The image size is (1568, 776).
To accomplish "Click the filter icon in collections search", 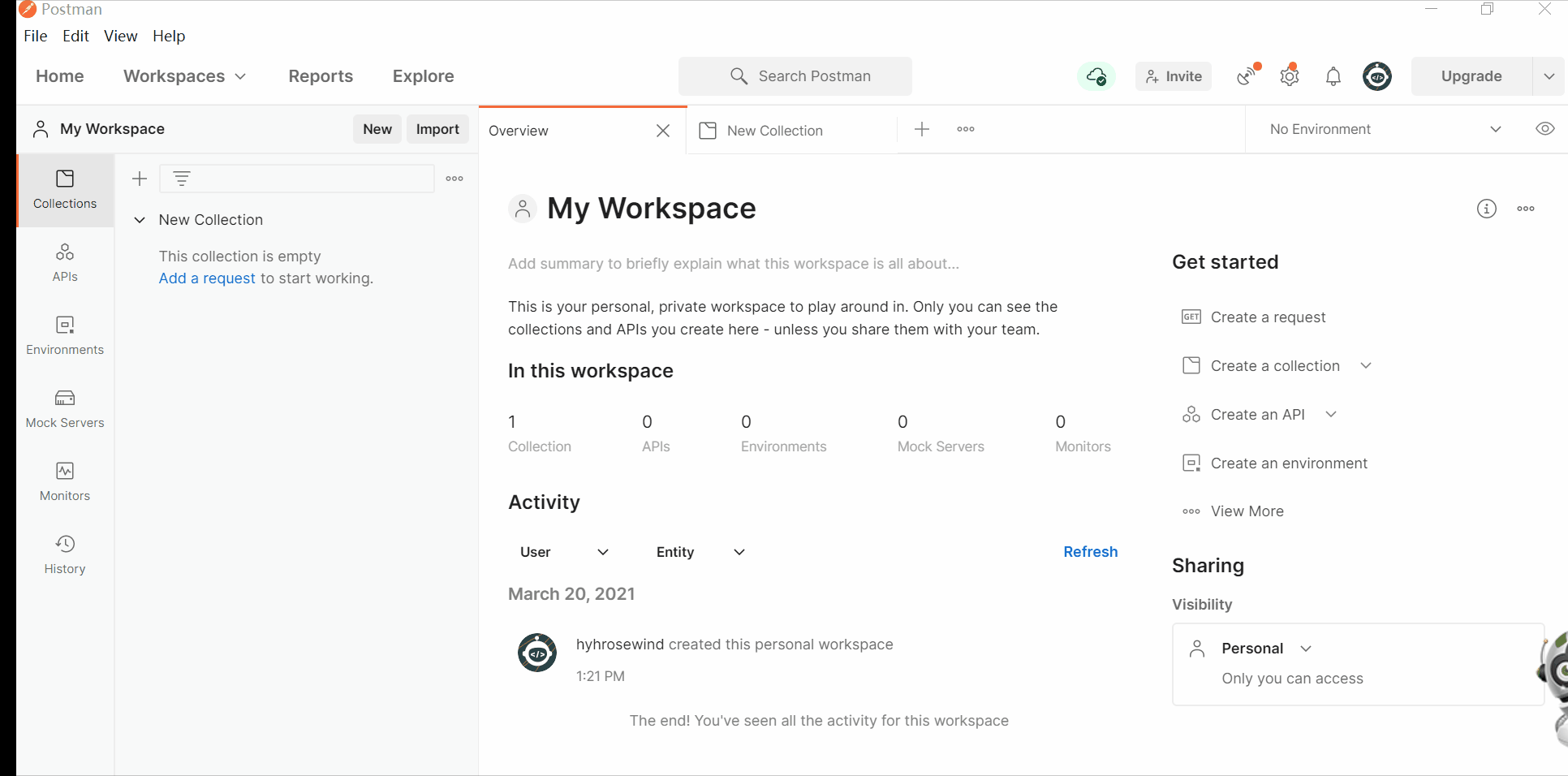I will tap(182, 179).
